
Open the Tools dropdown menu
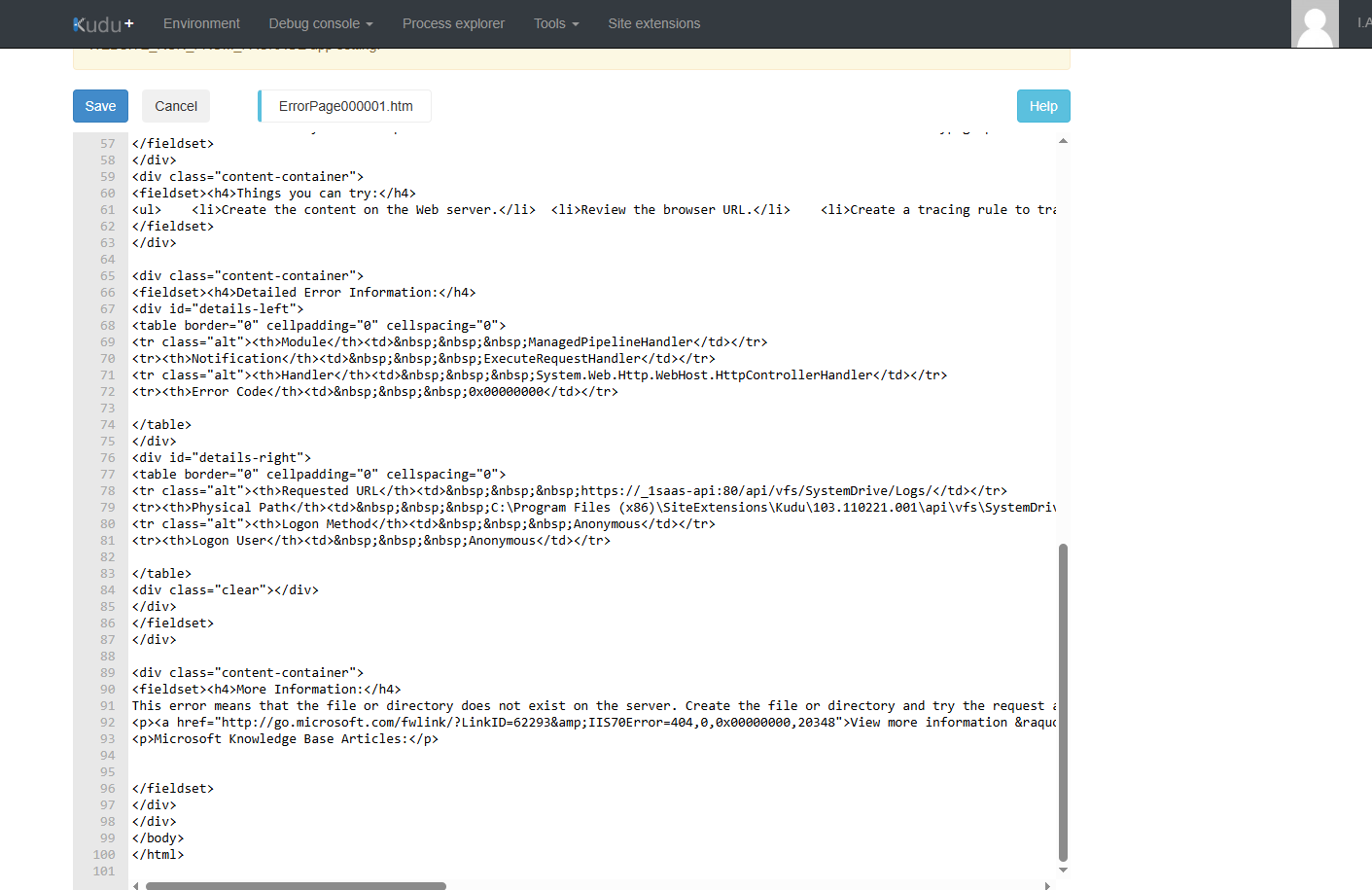coord(555,23)
